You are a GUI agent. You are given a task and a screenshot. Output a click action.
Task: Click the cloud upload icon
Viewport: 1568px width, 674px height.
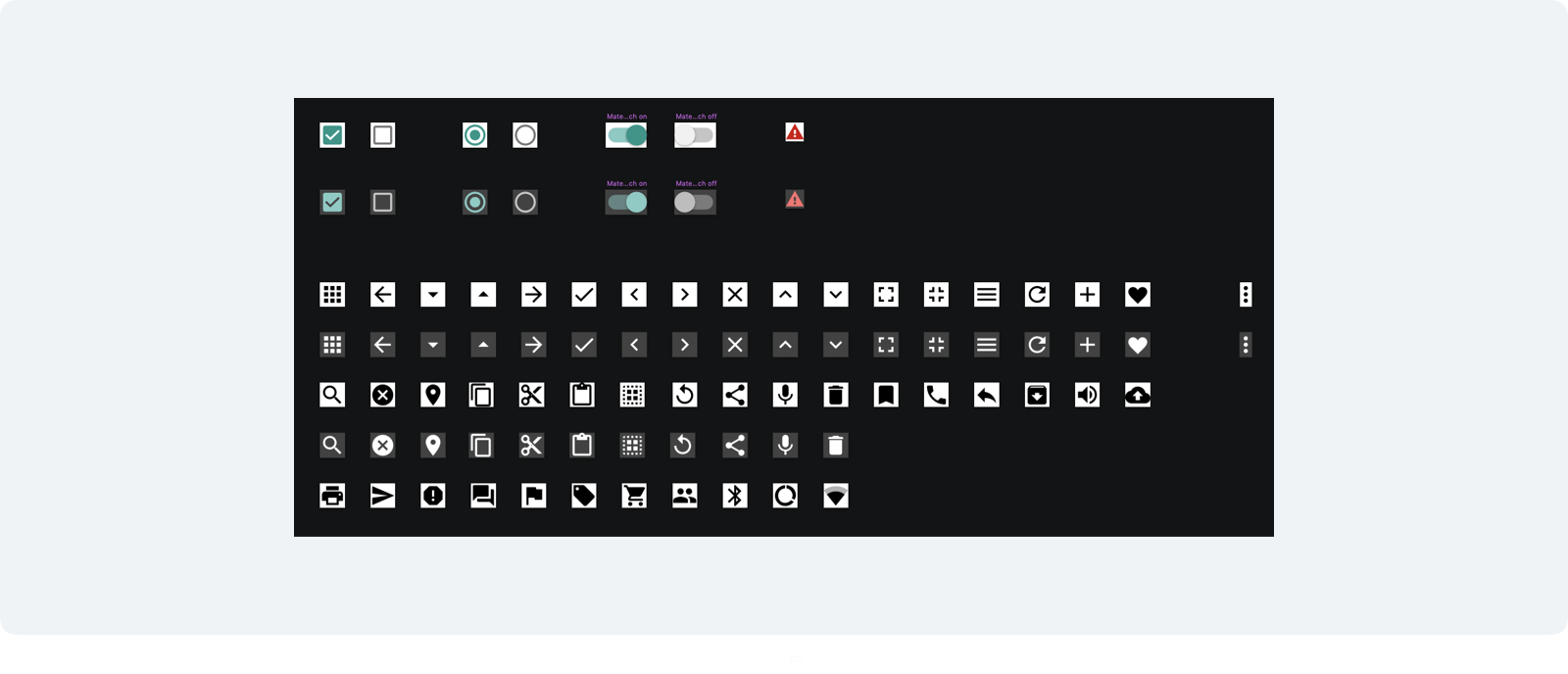click(x=1138, y=395)
